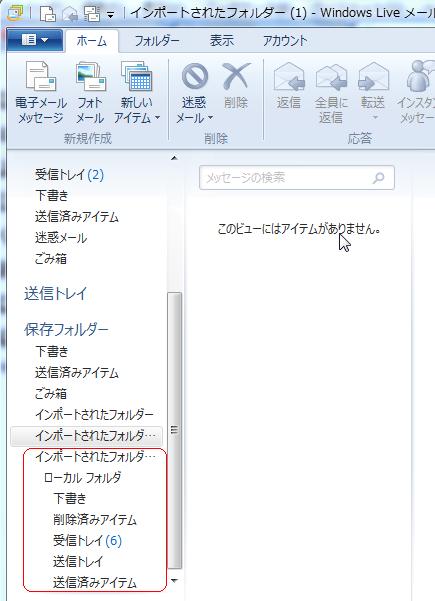The image size is (435, 601).
Task: Select 受信トレイ (6) under ローカル フォルダ
Action: (87, 540)
